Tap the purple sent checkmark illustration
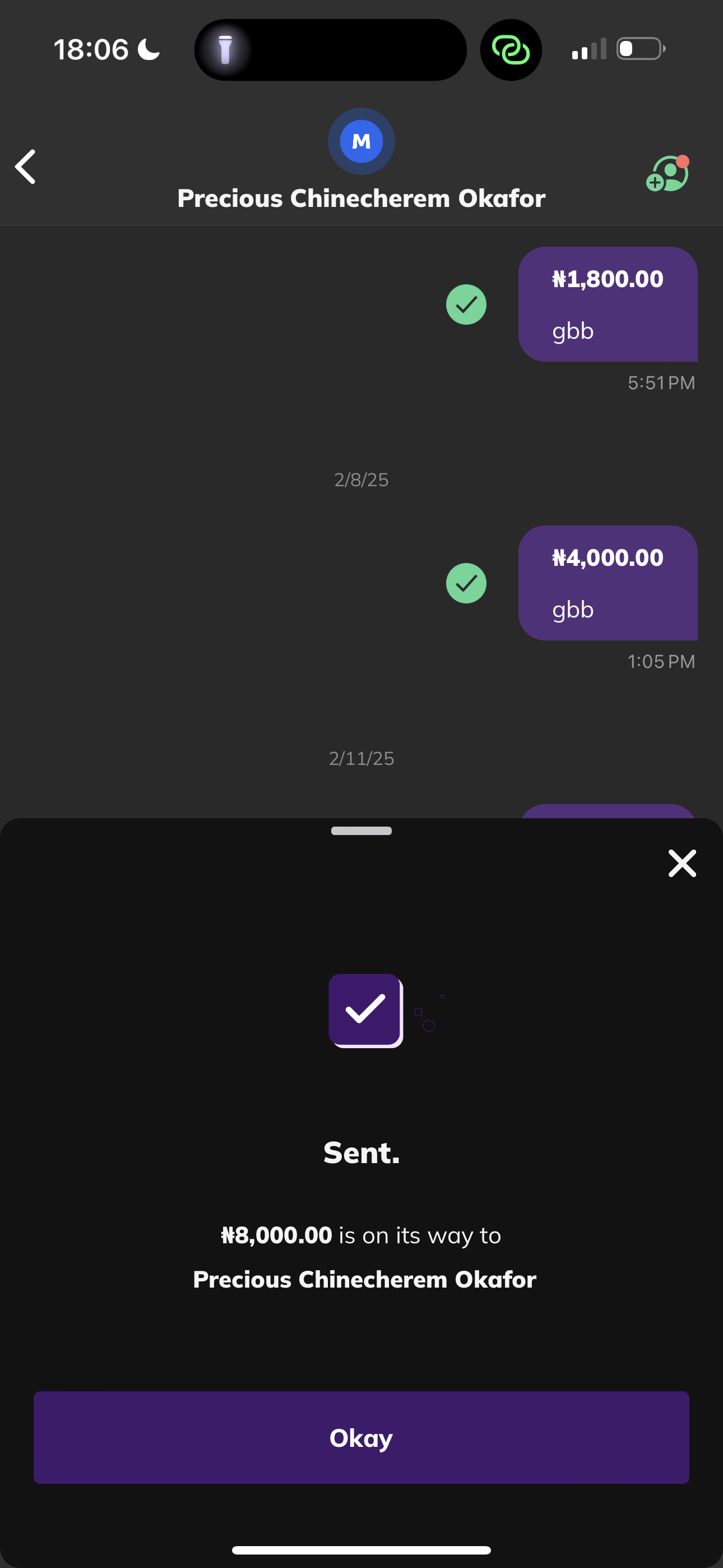This screenshot has height=1568, width=723. [366, 1011]
